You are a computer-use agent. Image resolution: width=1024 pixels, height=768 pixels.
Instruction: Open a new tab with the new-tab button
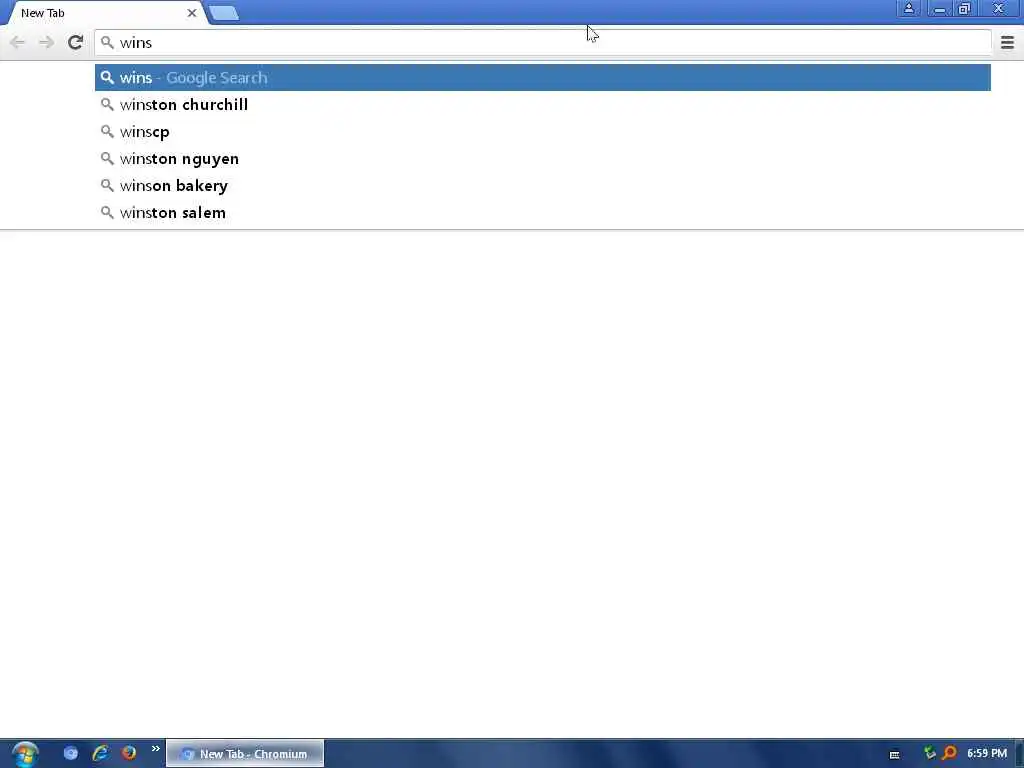(225, 13)
